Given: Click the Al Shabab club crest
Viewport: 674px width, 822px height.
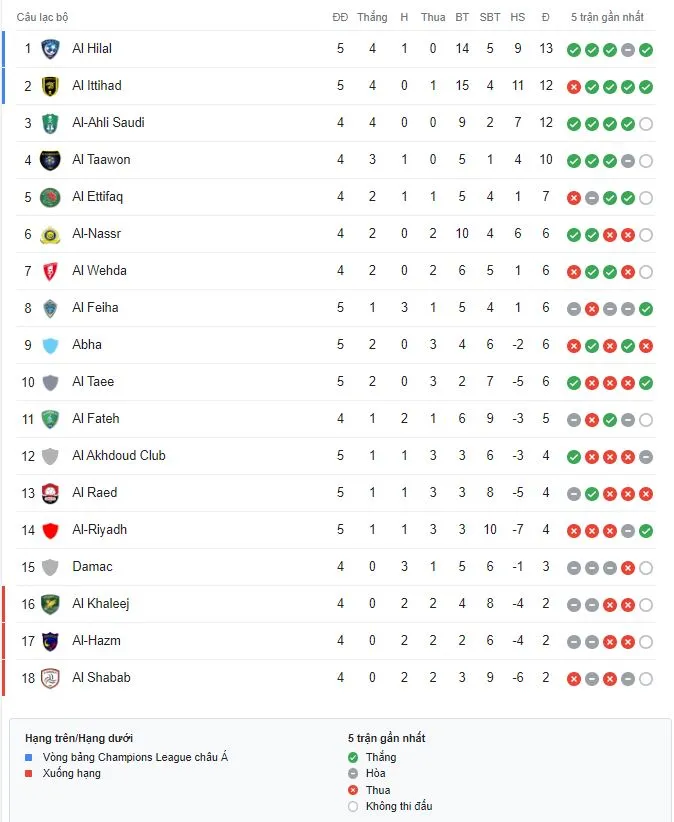Looking at the screenshot, I should 50,678.
